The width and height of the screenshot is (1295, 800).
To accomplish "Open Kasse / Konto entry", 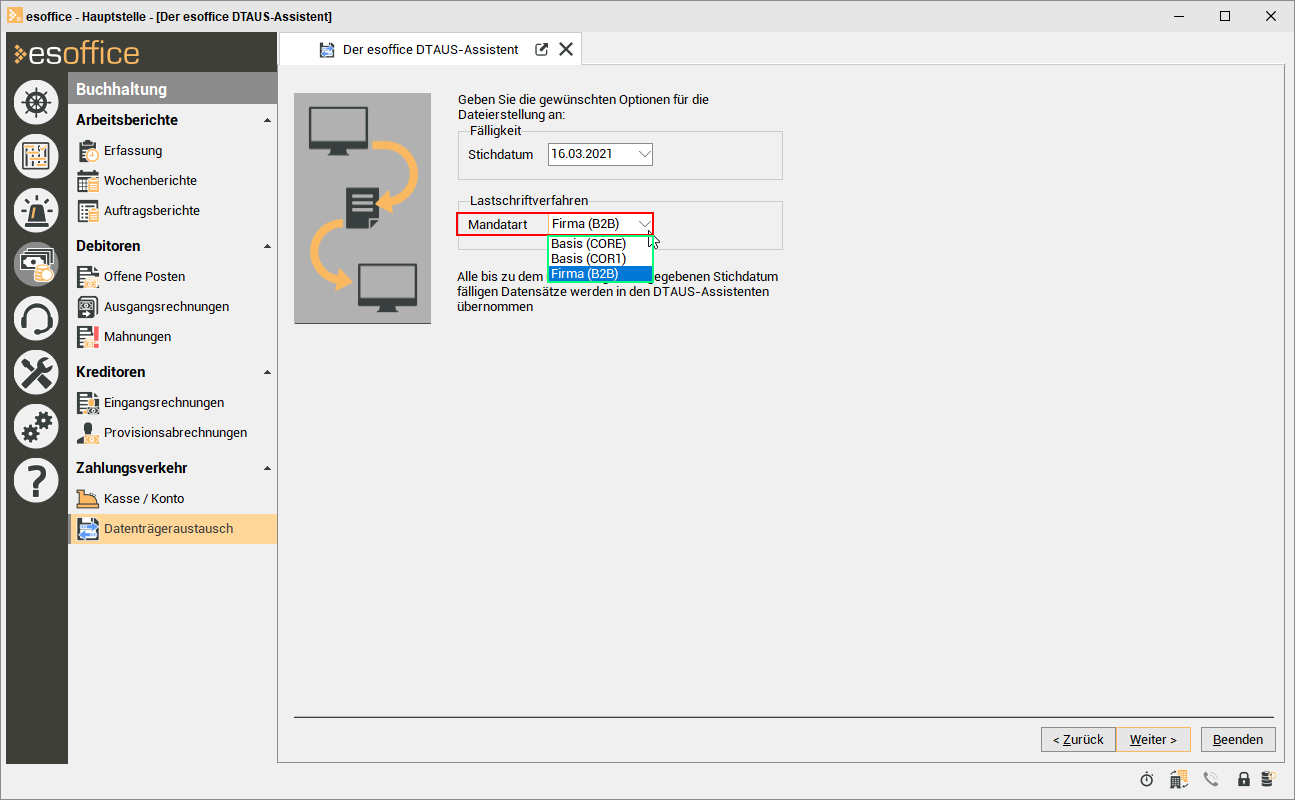I will [x=144, y=499].
